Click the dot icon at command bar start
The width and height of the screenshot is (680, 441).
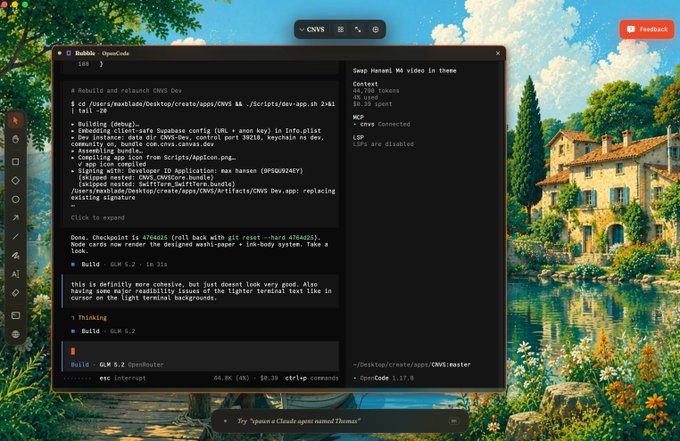point(225,421)
